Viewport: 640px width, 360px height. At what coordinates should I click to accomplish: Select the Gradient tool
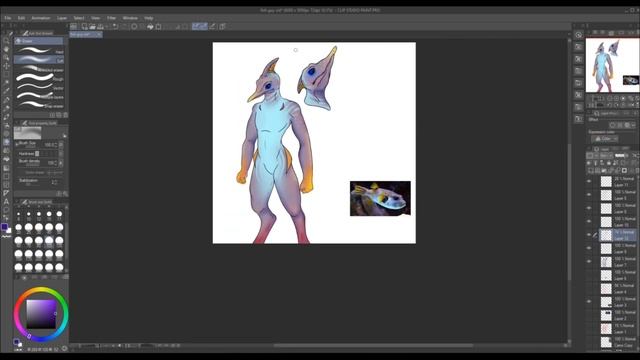tap(6, 168)
